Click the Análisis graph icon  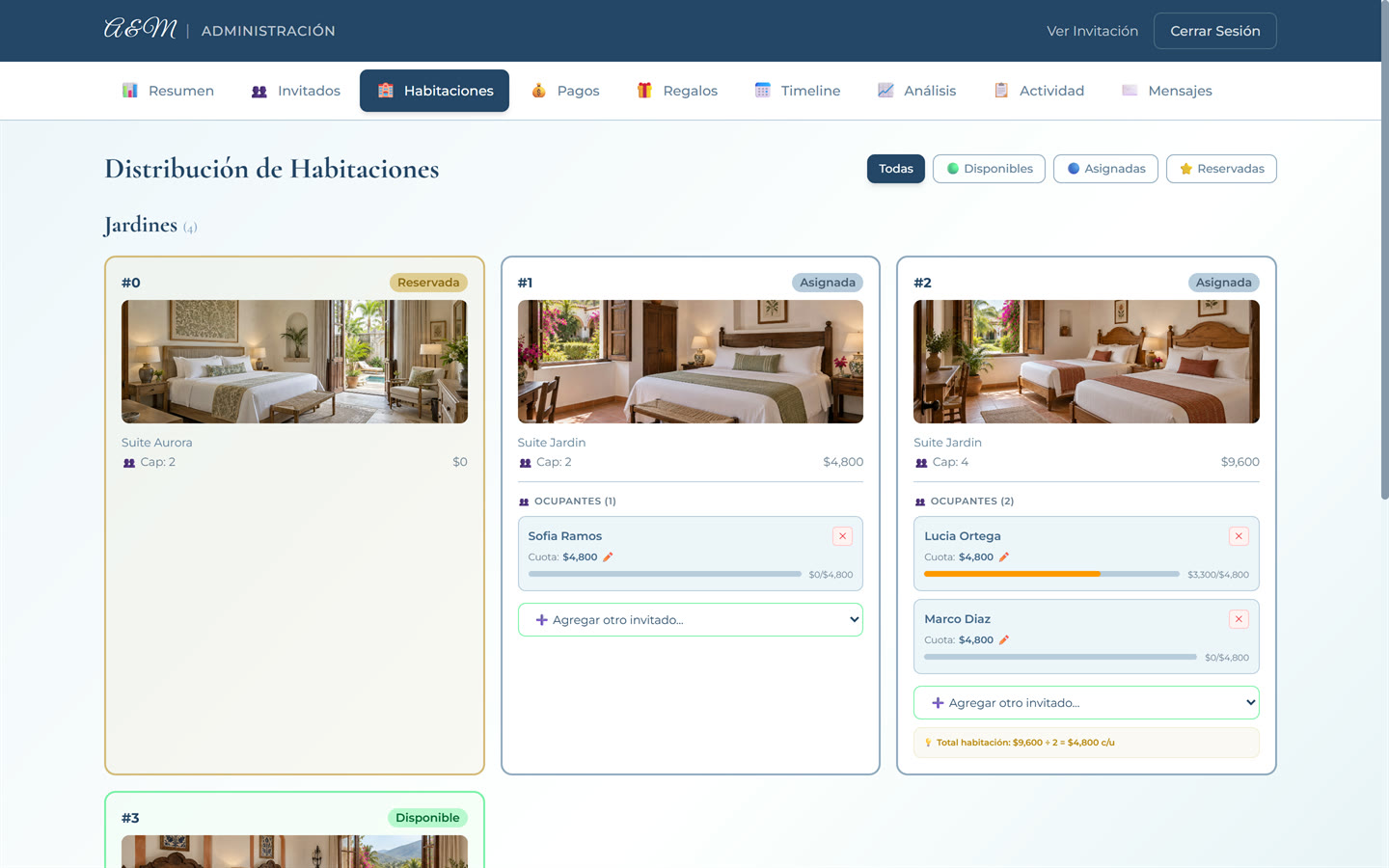tap(885, 91)
